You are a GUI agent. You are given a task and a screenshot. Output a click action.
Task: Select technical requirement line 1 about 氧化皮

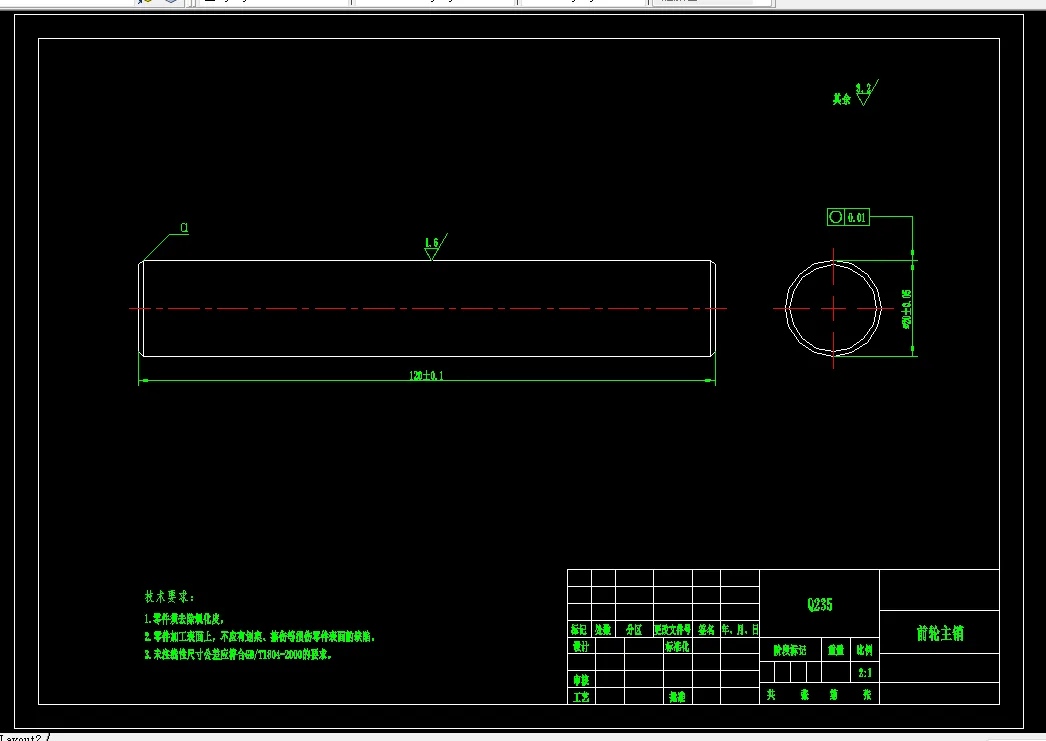(184, 619)
